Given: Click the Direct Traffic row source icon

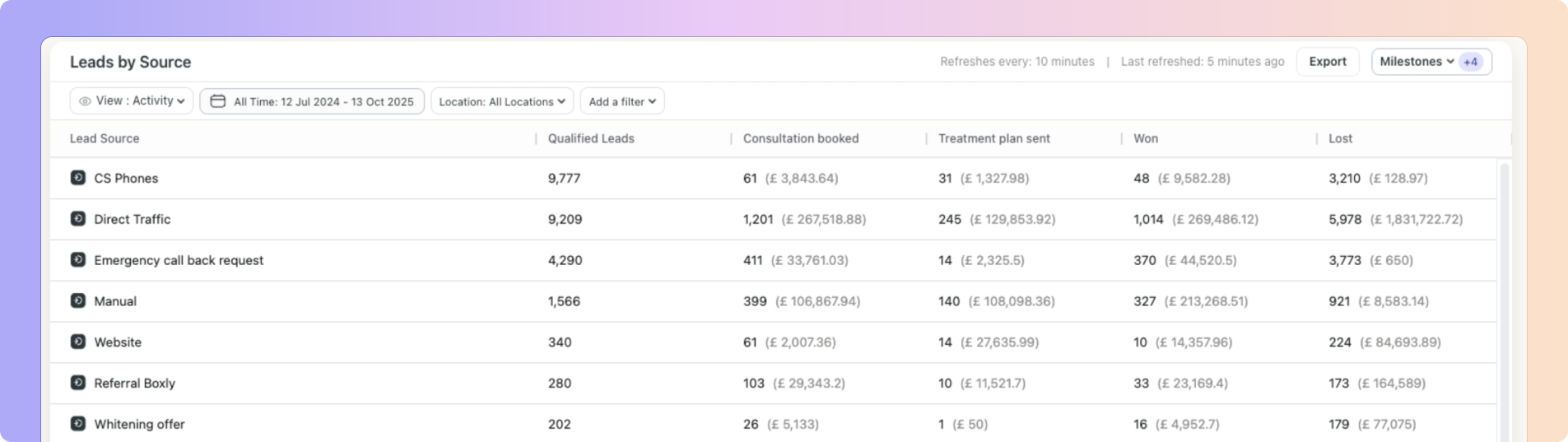Looking at the screenshot, I should pos(78,219).
